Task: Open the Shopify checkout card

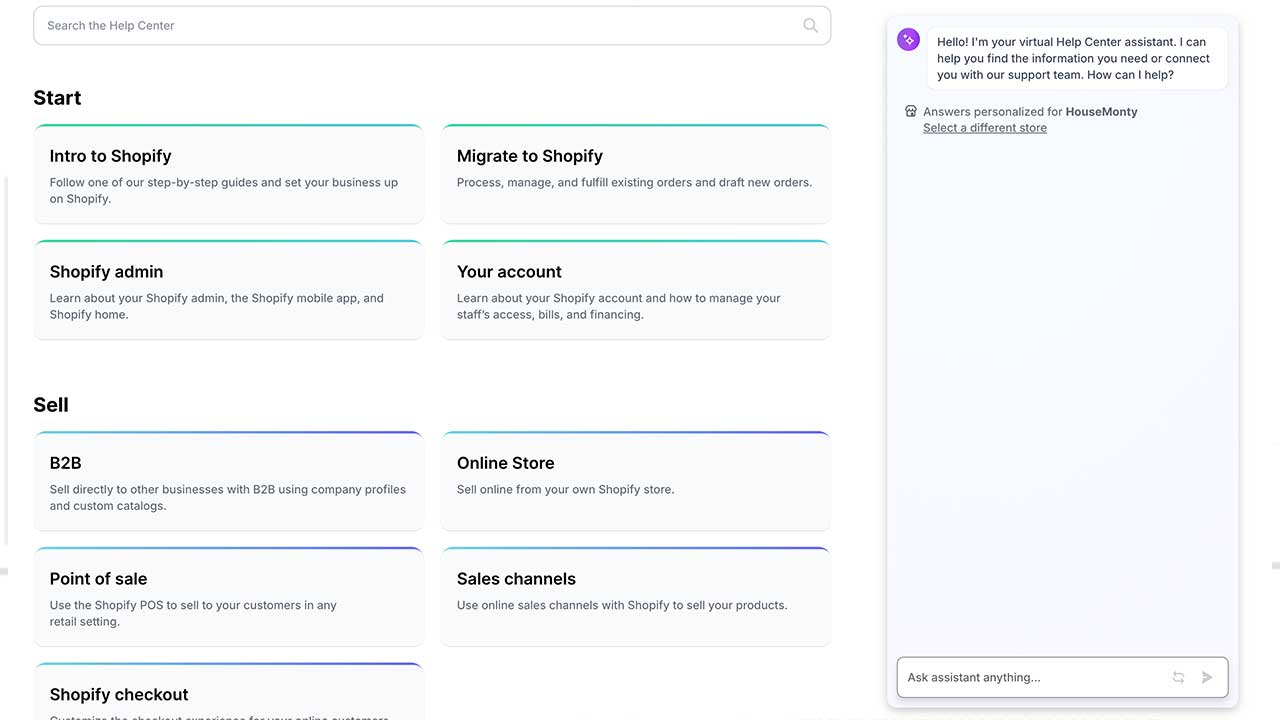Action: (229, 695)
